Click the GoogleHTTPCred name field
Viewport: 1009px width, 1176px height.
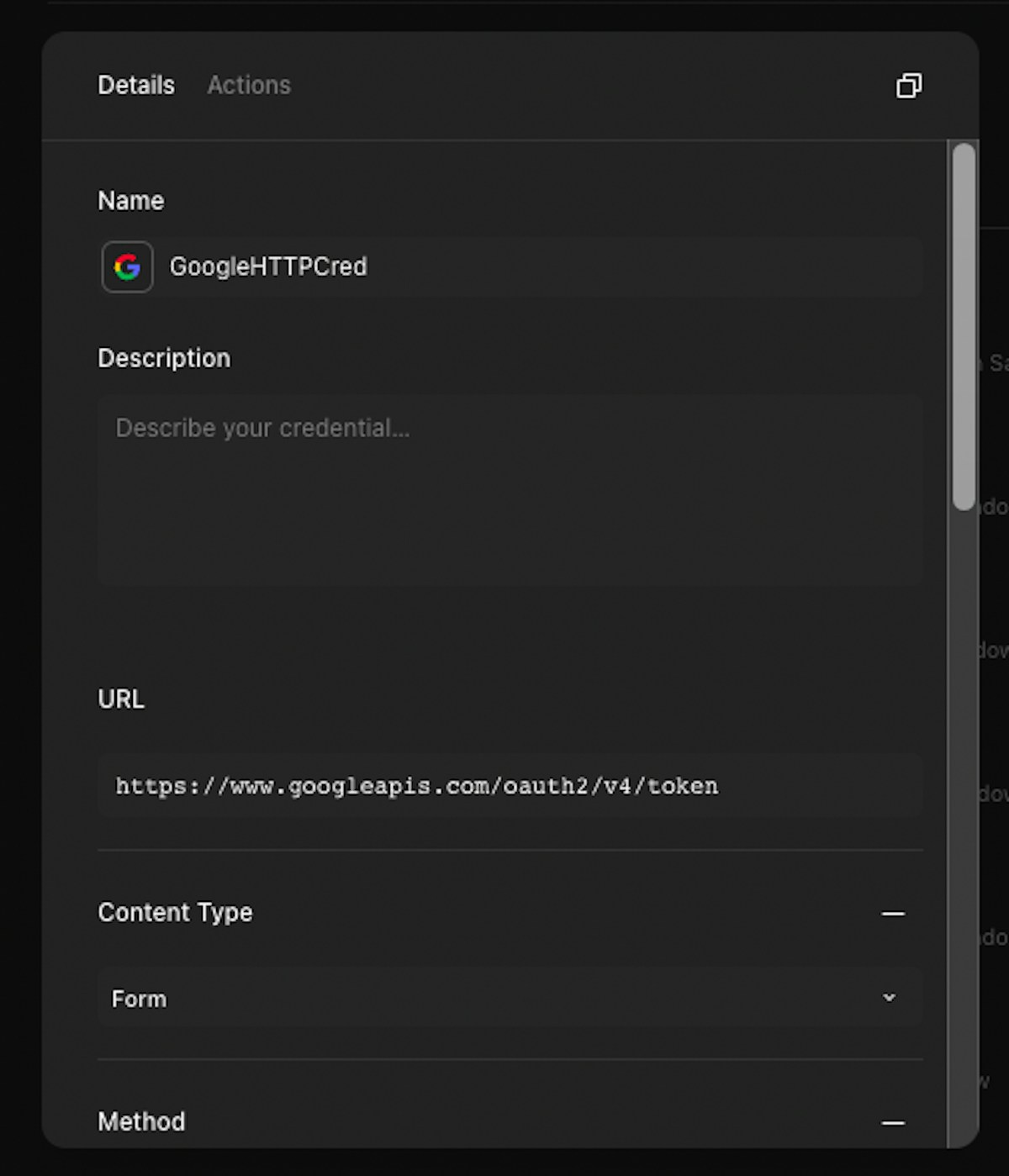(x=538, y=267)
